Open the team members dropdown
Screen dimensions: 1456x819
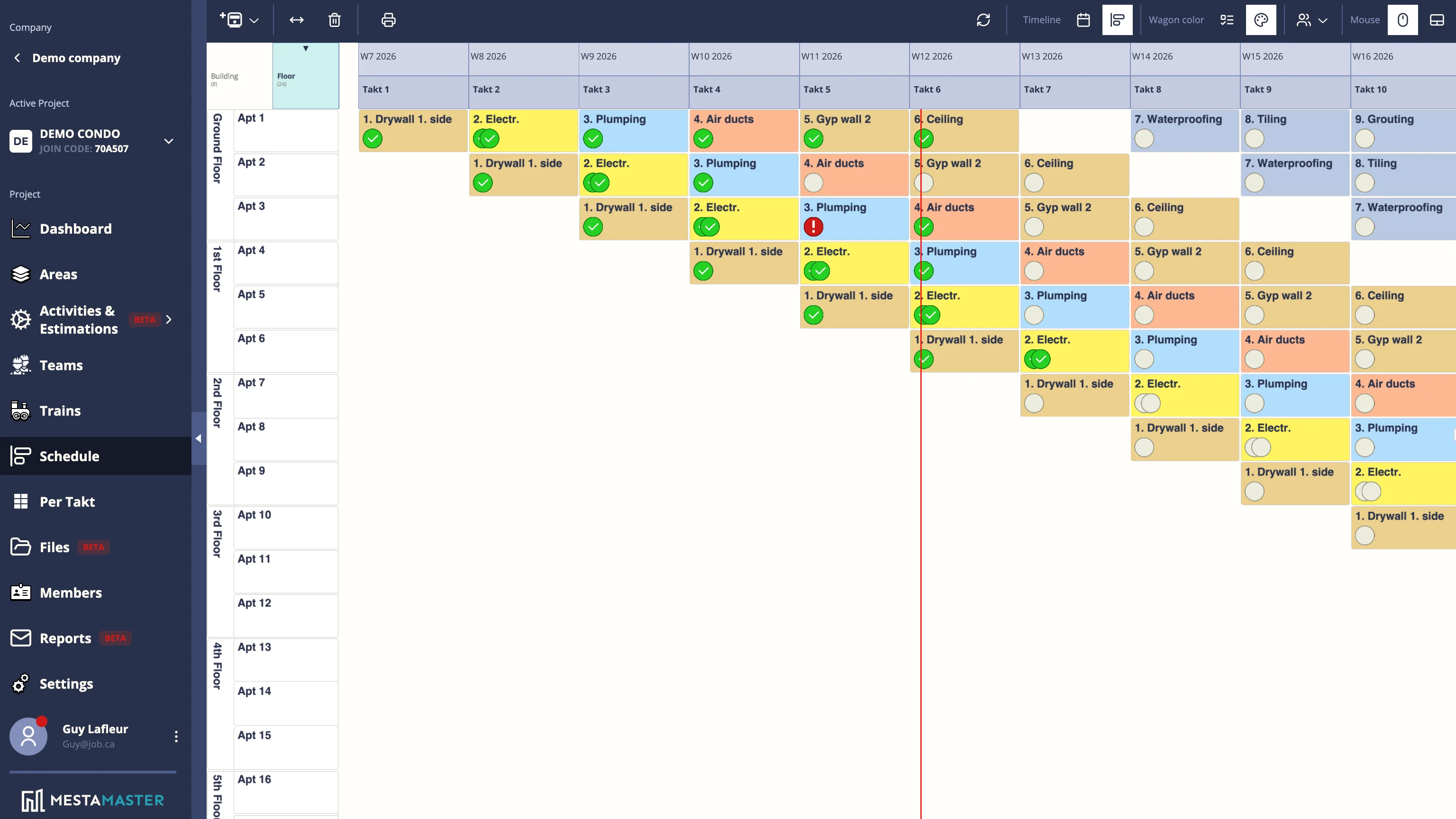pos(1312,20)
